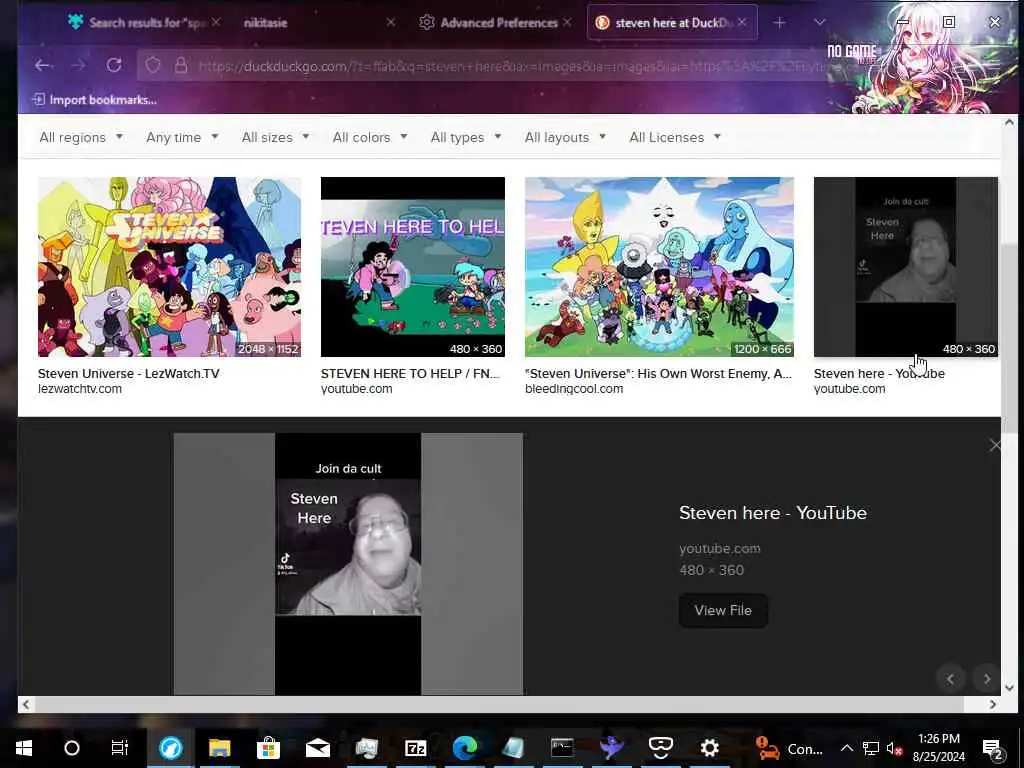Image resolution: width=1024 pixels, height=768 pixels.
Task: Click "His Own Worst Enemy" result title
Action: pyautogui.click(x=658, y=374)
